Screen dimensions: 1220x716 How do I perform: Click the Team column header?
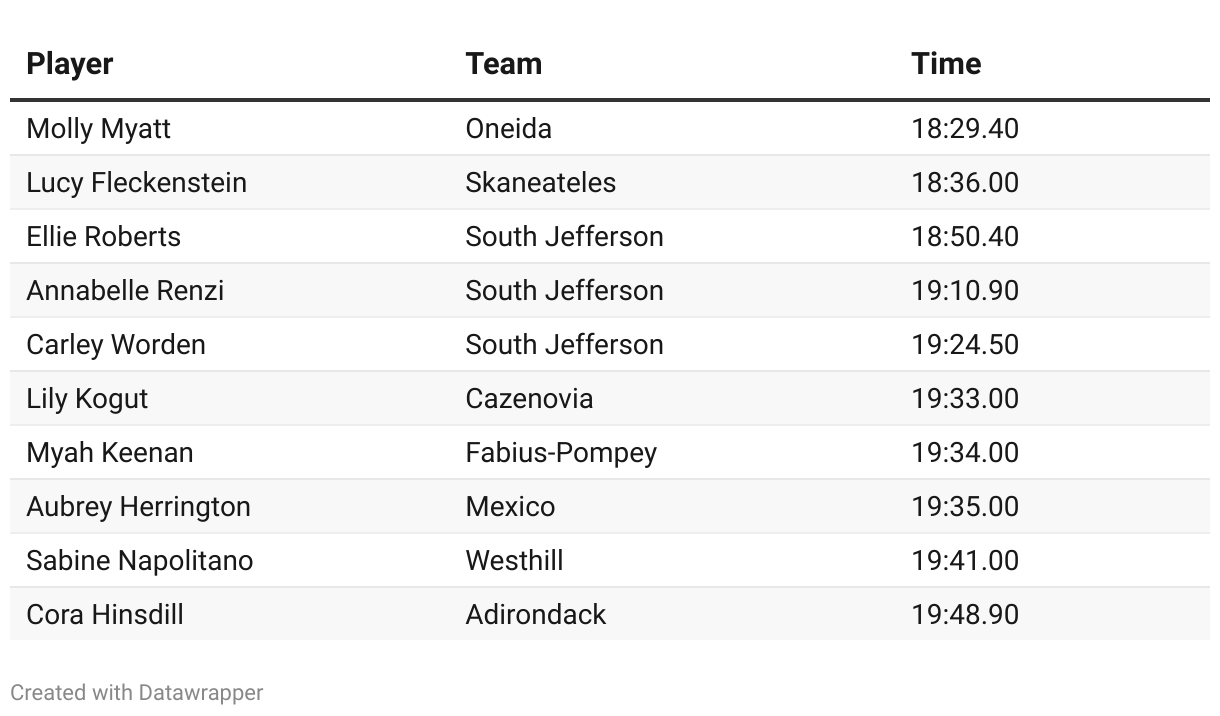point(504,64)
